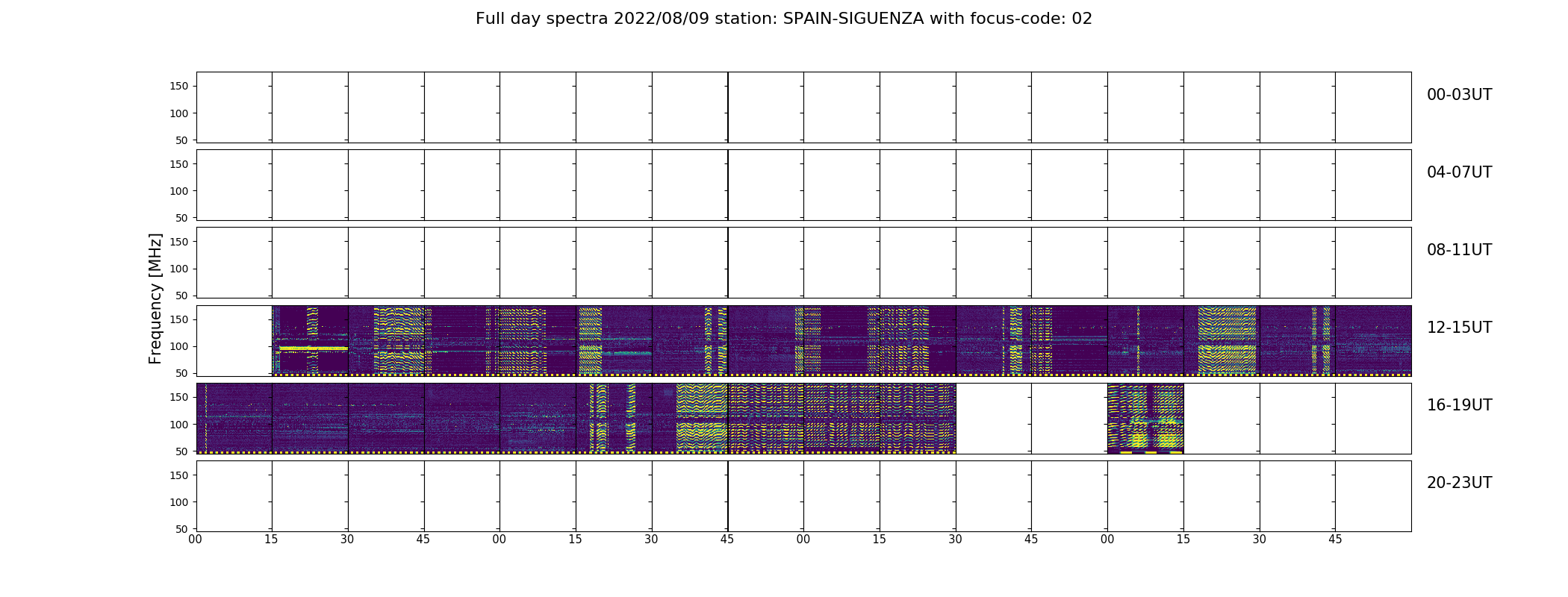1568x597 pixels.
Task: Click the leftmost '00' time-axis tick label
Action: (x=196, y=540)
